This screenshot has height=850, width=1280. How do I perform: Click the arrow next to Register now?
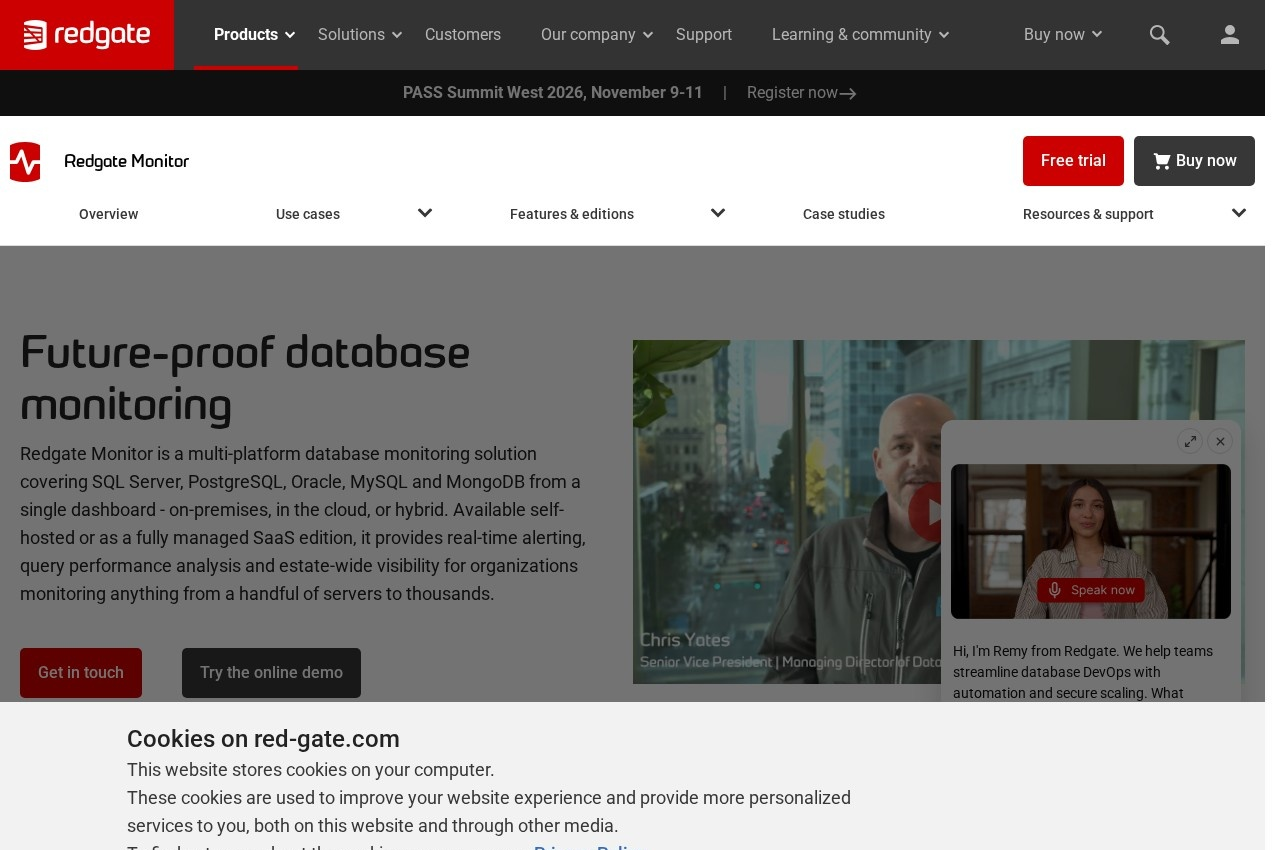tap(848, 93)
